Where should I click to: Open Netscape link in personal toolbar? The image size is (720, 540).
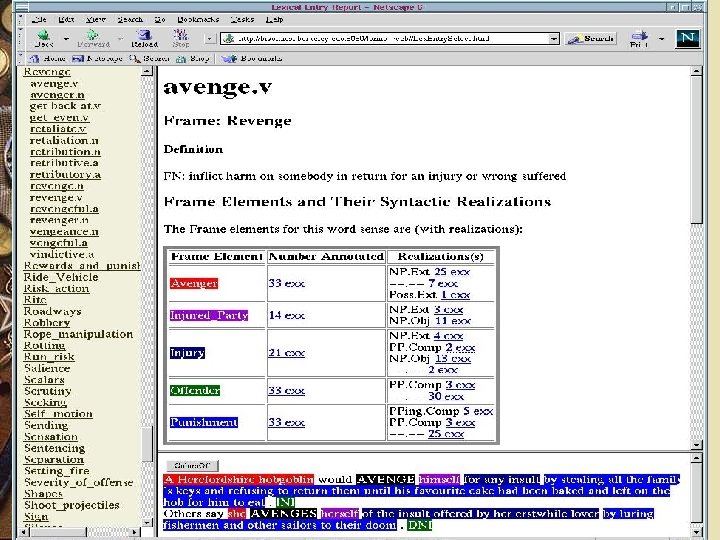coord(98,58)
